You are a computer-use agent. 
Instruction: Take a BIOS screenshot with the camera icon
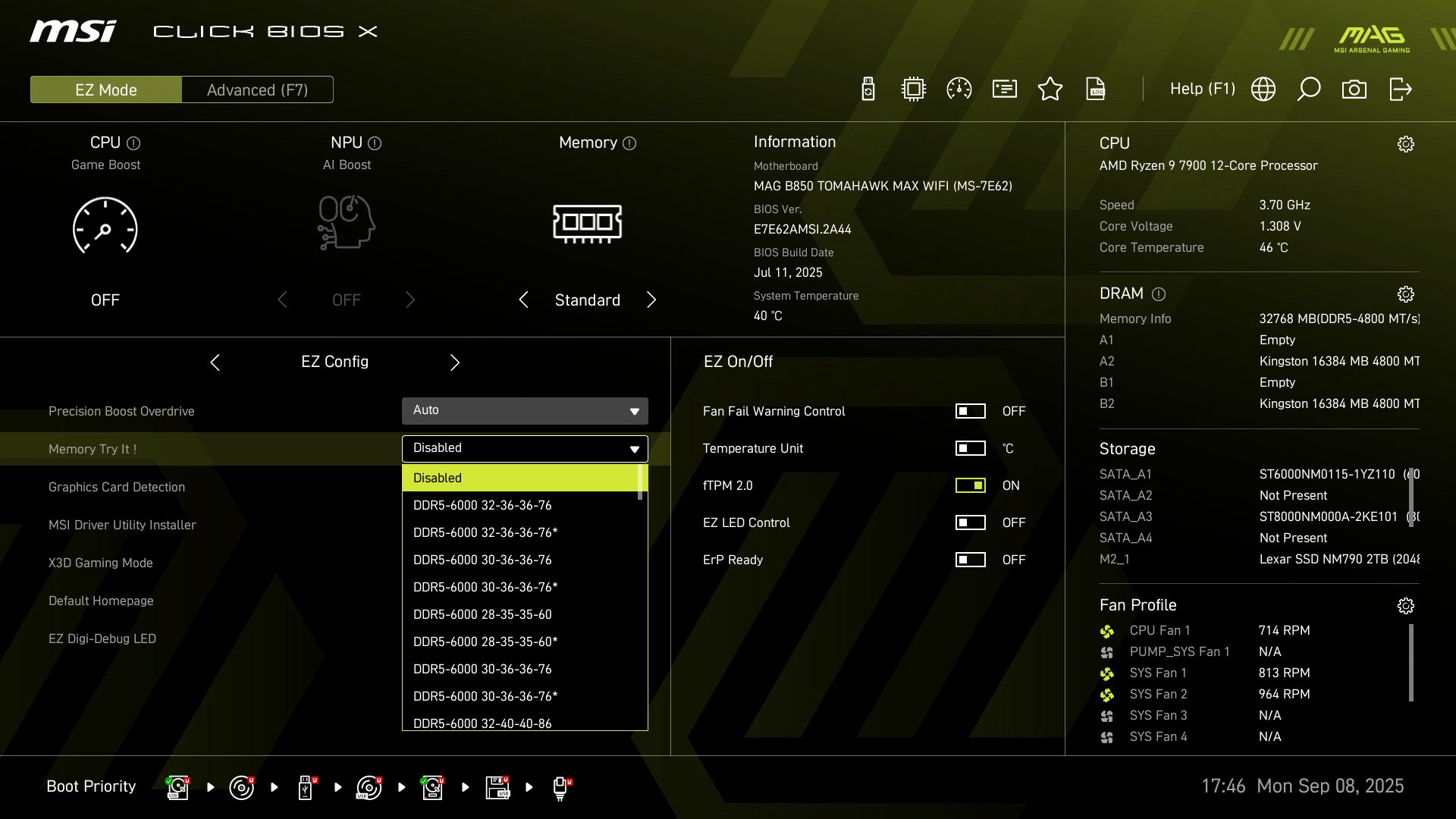coord(1354,89)
